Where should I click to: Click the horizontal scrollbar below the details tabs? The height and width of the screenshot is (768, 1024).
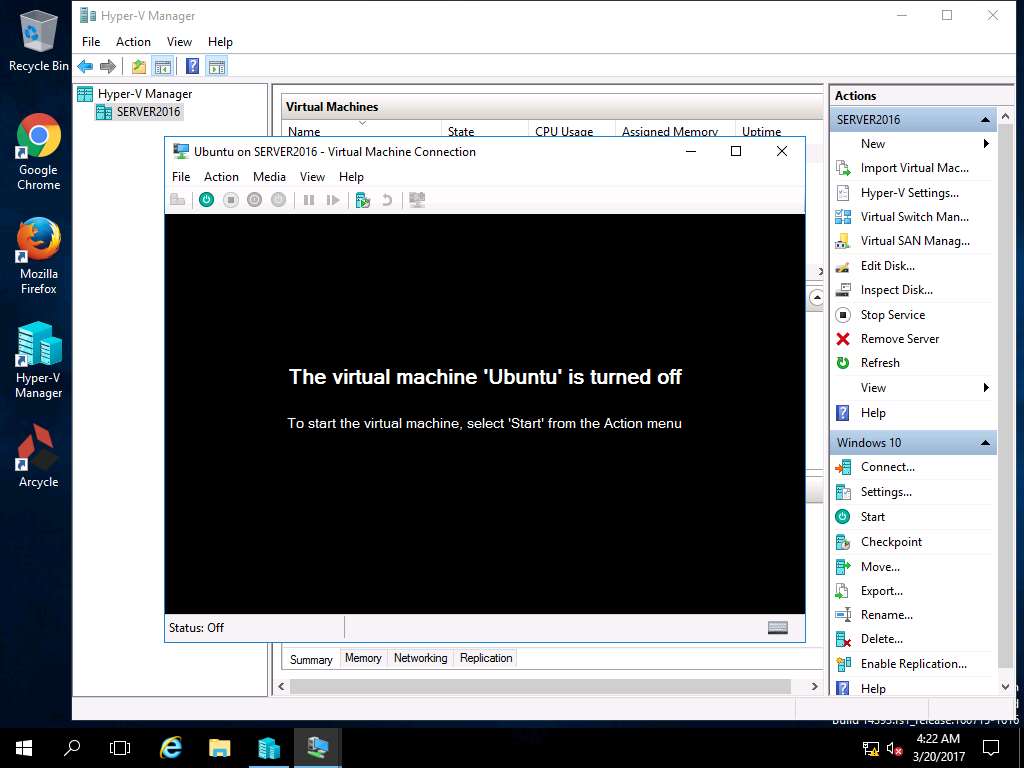540,686
